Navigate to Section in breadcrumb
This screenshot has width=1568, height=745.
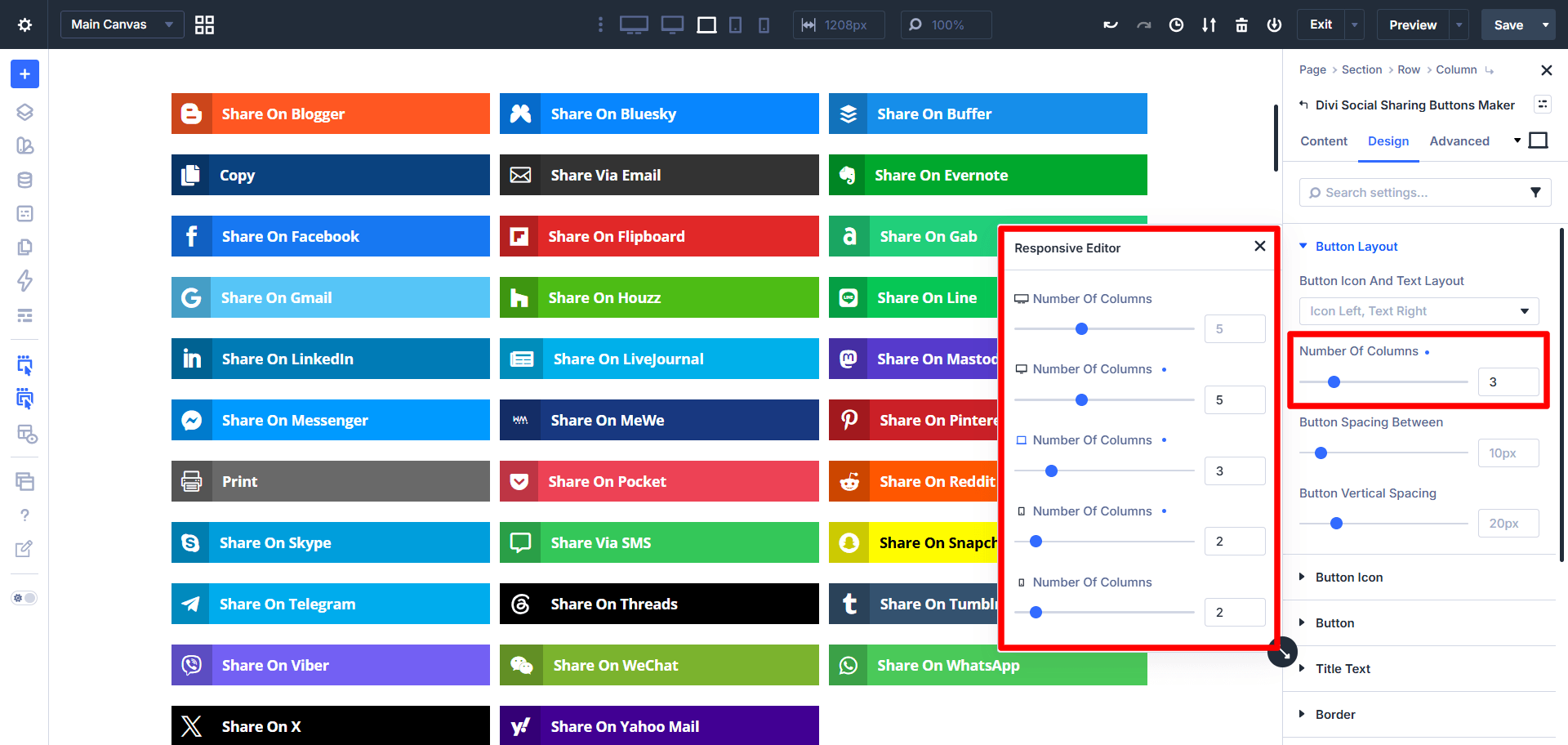(1361, 70)
